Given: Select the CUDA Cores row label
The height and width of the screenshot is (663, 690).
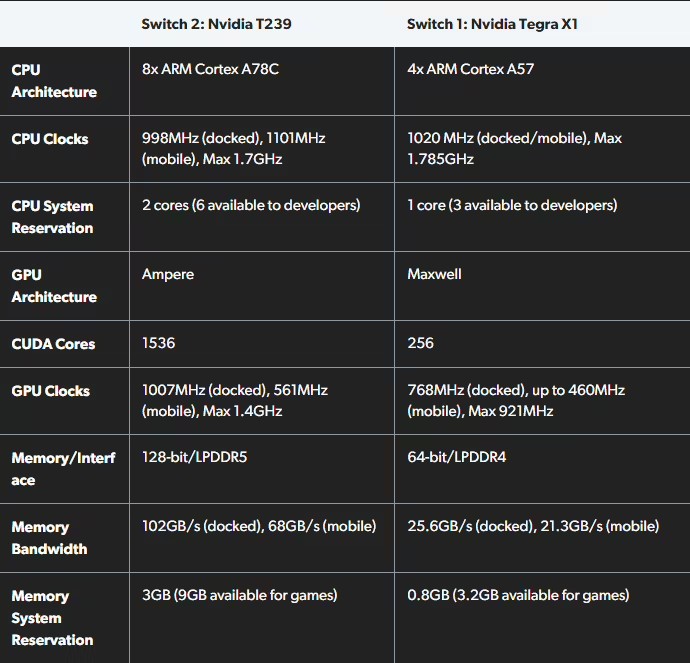Looking at the screenshot, I should coord(53,344).
